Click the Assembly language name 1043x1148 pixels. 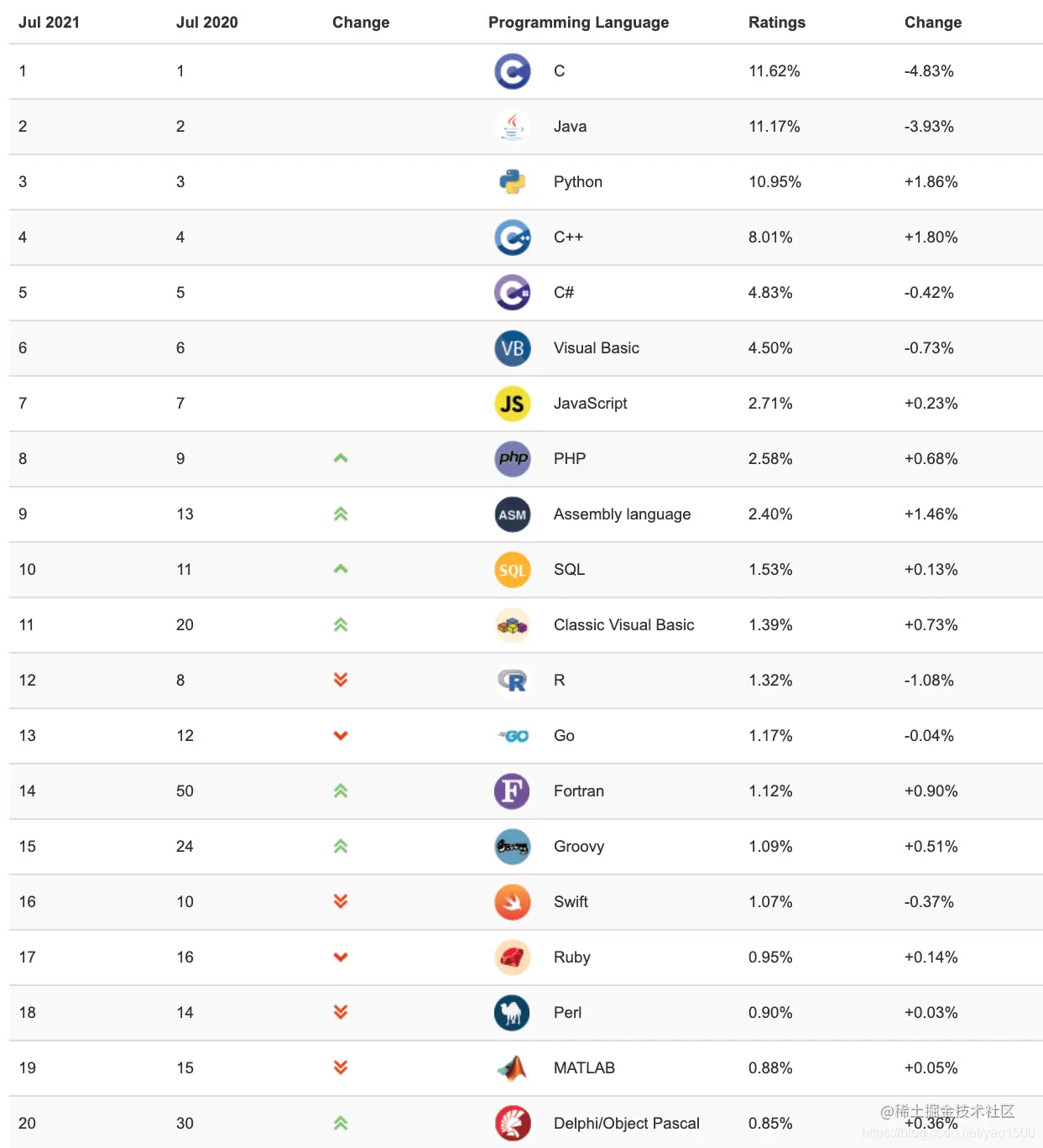click(622, 514)
